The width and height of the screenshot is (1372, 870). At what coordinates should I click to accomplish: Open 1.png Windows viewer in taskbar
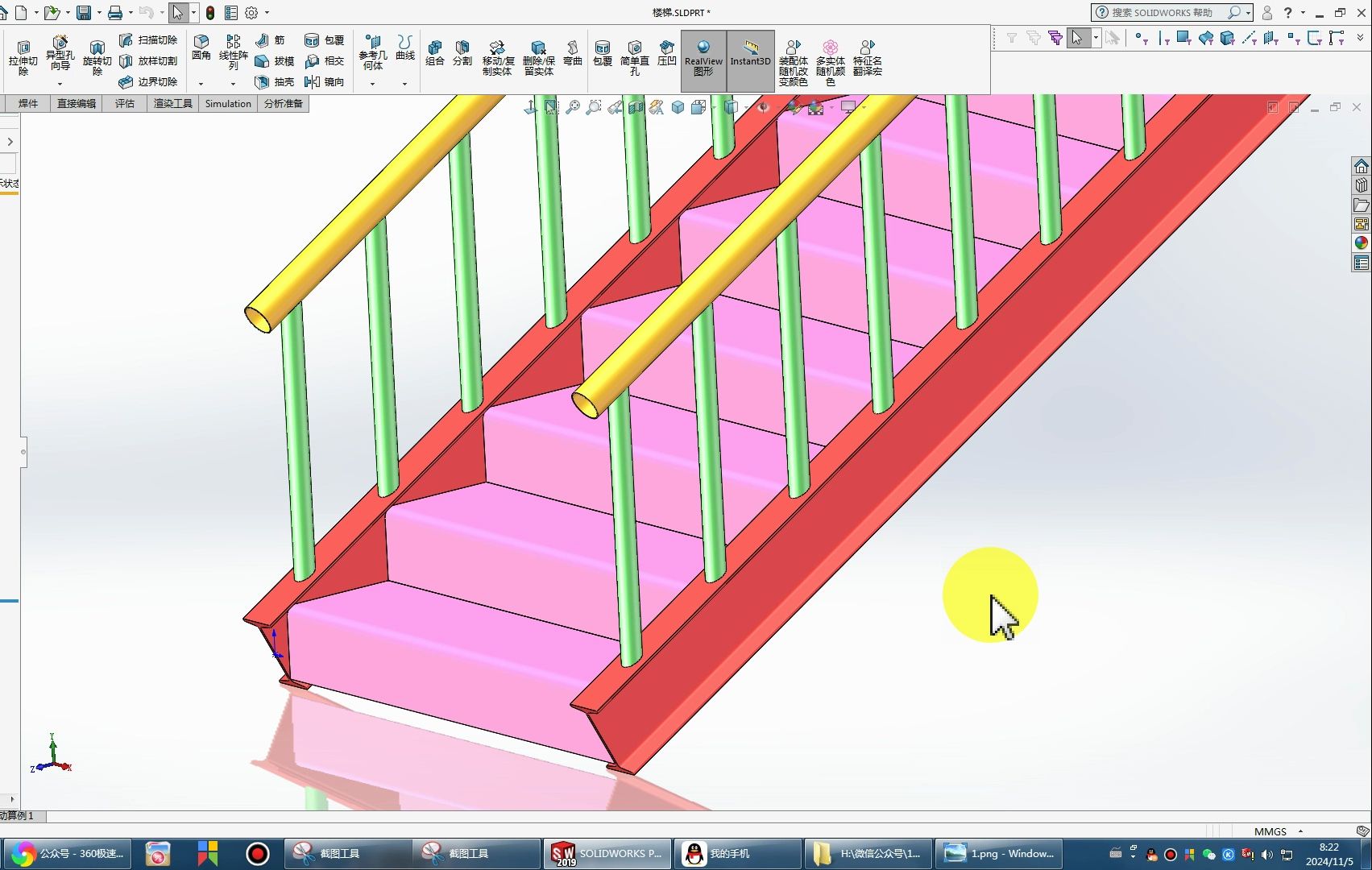click(x=998, y=854)
